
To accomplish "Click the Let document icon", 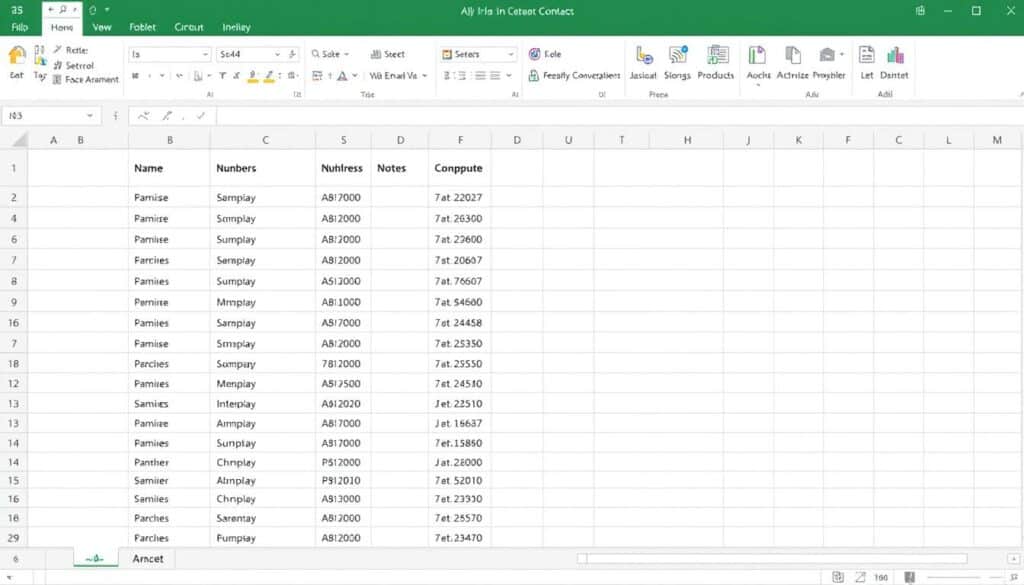I will (867, 55).
